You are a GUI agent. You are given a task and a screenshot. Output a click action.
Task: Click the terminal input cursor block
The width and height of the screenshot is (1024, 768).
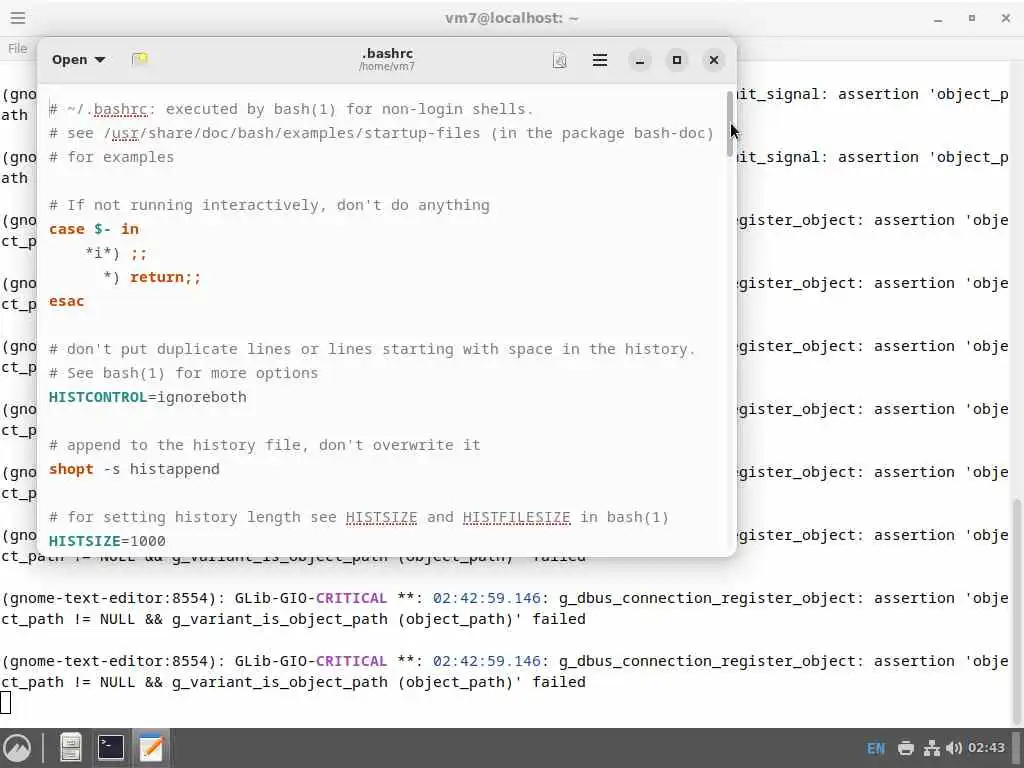(x=5, y=703)
